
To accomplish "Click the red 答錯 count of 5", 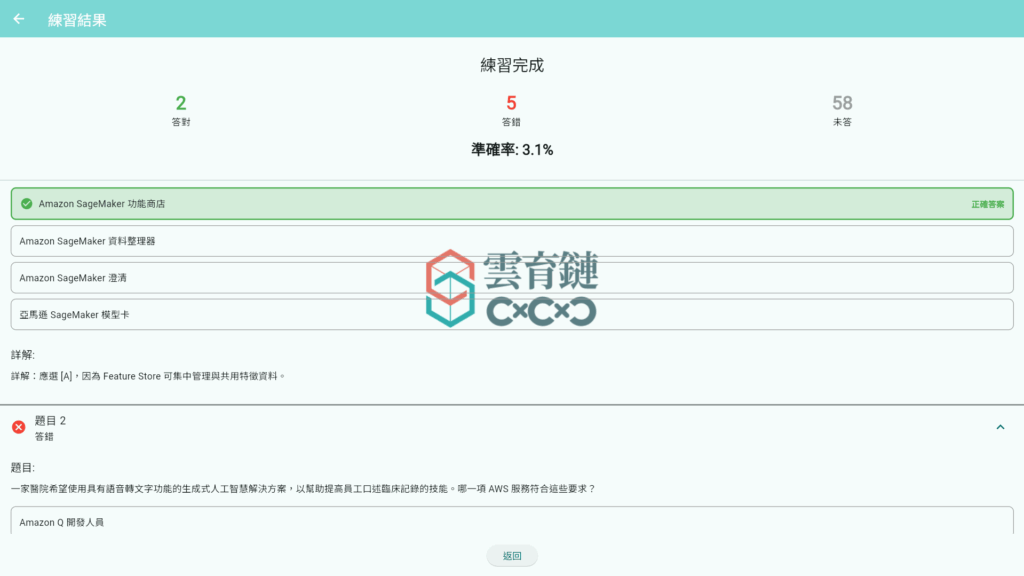I will click(511, 103).
